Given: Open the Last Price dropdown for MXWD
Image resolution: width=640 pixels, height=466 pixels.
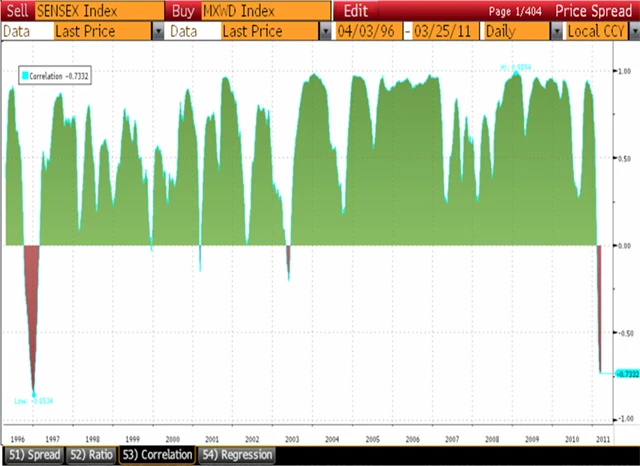Looking at the screenshot, I should 326,31.
